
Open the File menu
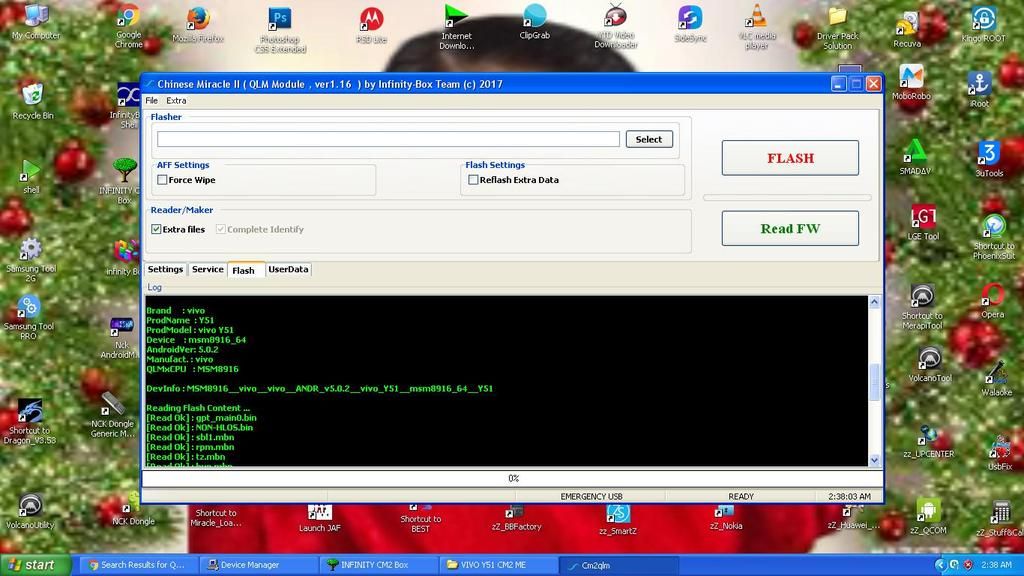click(152, 101)
